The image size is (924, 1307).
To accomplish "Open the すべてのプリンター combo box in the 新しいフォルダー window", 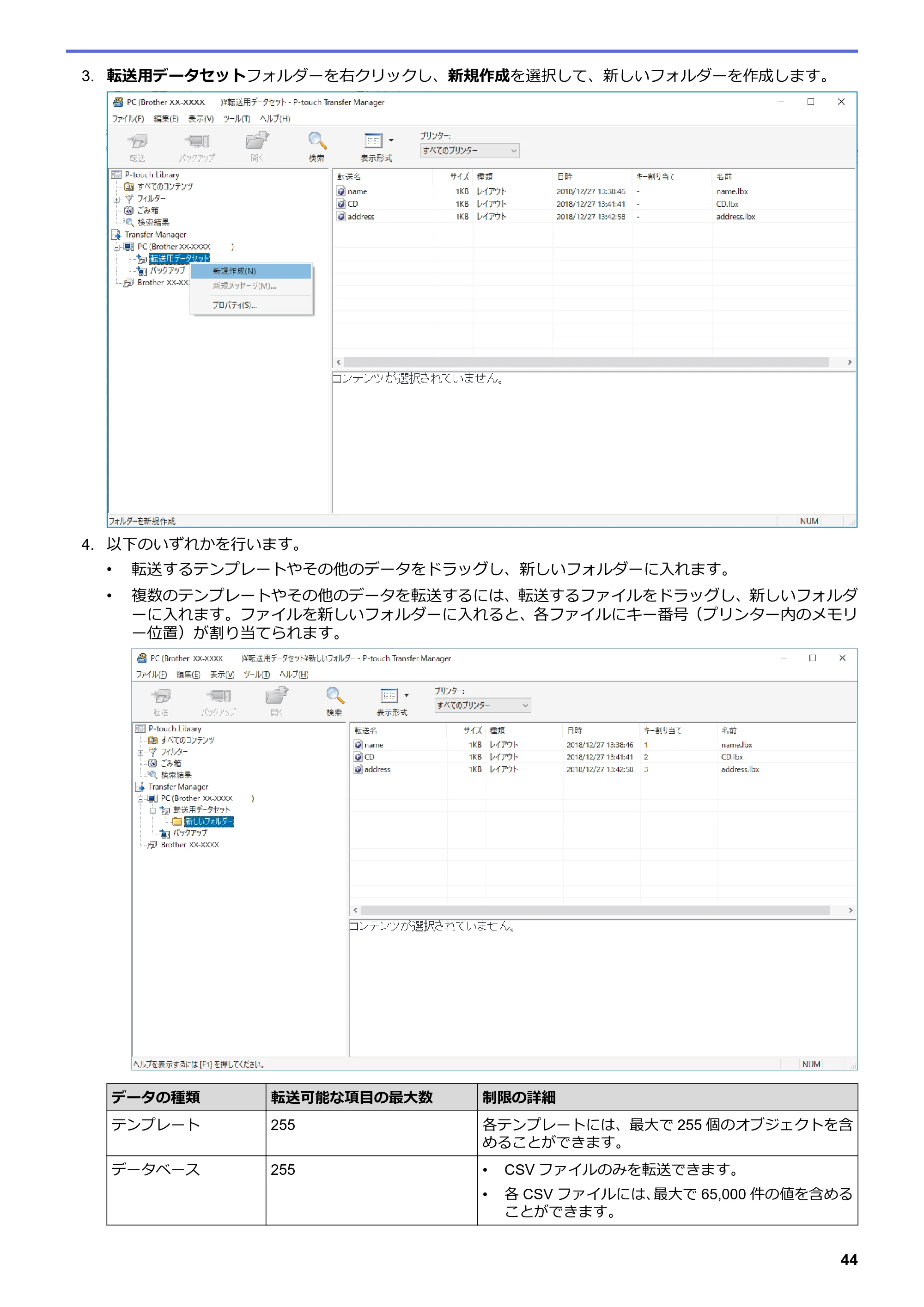I will 483,705.
